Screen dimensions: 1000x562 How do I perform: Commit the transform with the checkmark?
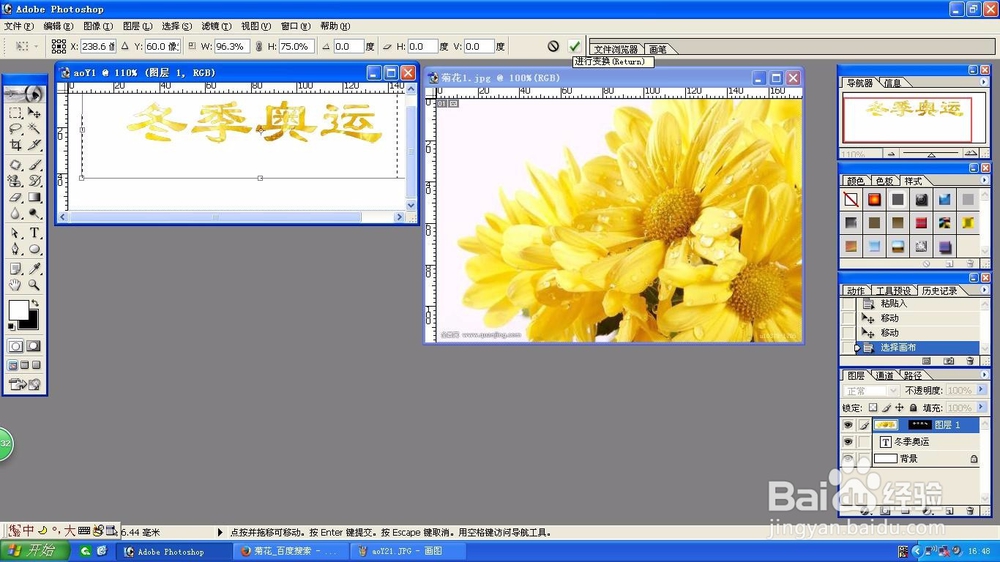point(574,46)
